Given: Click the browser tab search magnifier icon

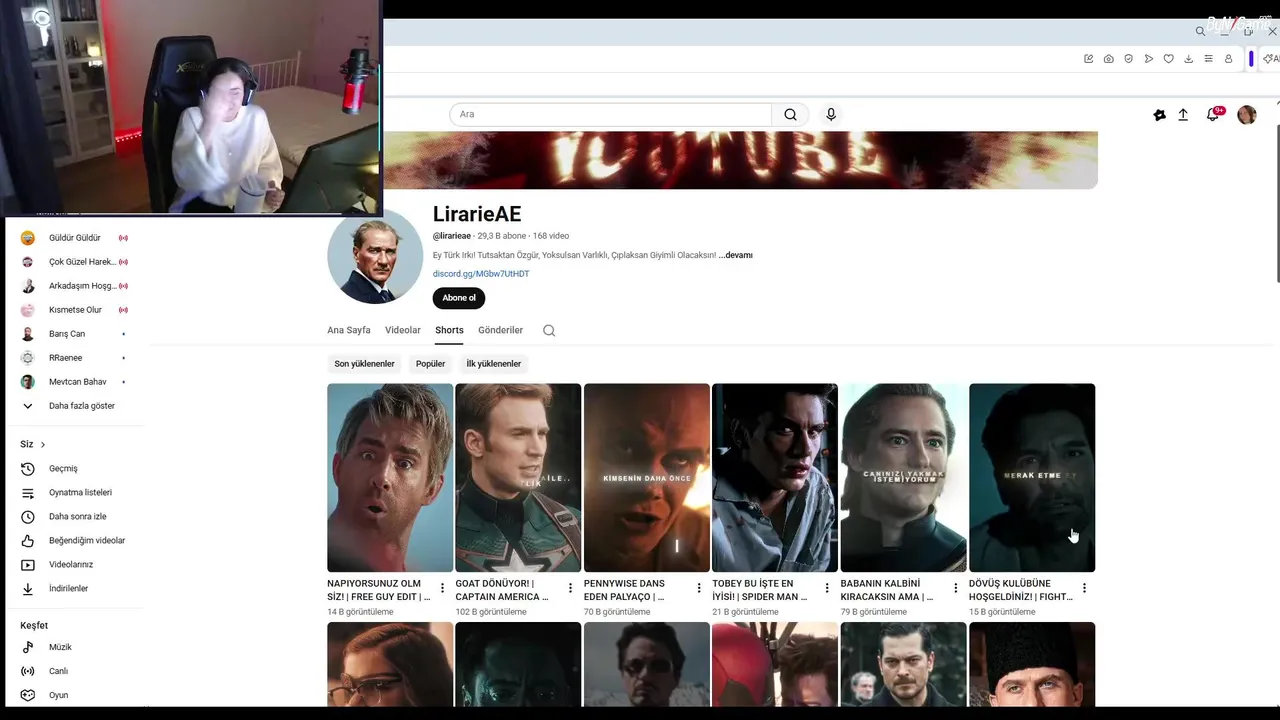Looking at the screenshot, I should click(x=1200, y=31).
